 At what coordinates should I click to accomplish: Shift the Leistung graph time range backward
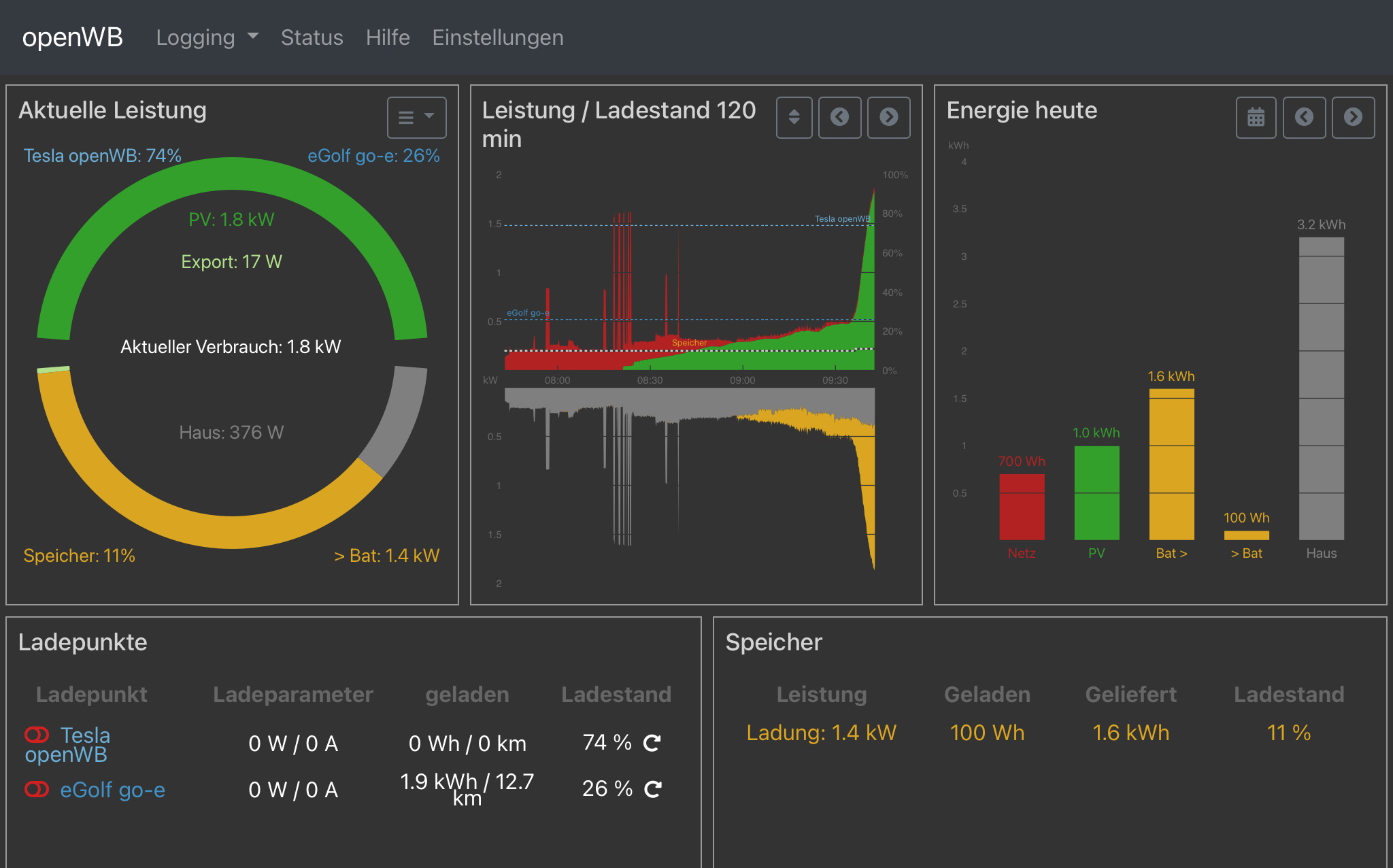click(839, 118)
